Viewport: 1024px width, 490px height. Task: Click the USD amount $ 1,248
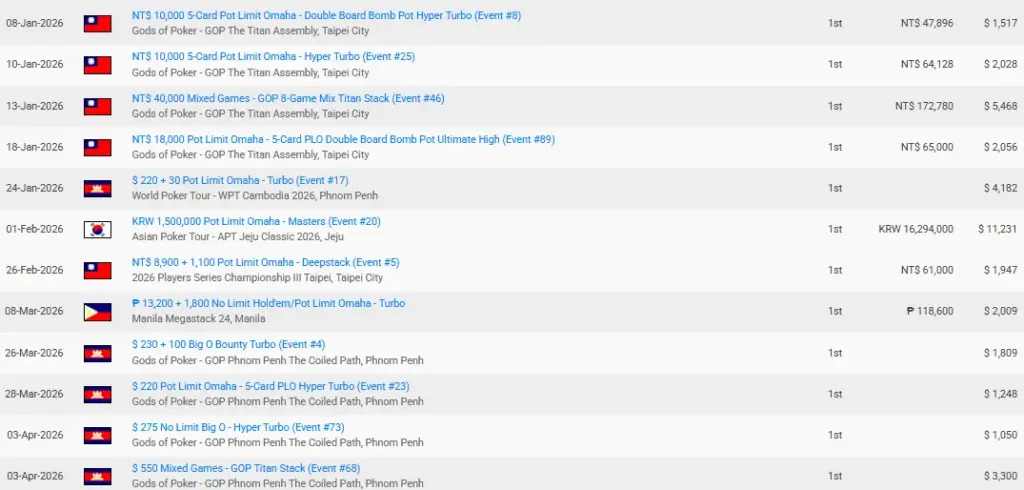1000,394
